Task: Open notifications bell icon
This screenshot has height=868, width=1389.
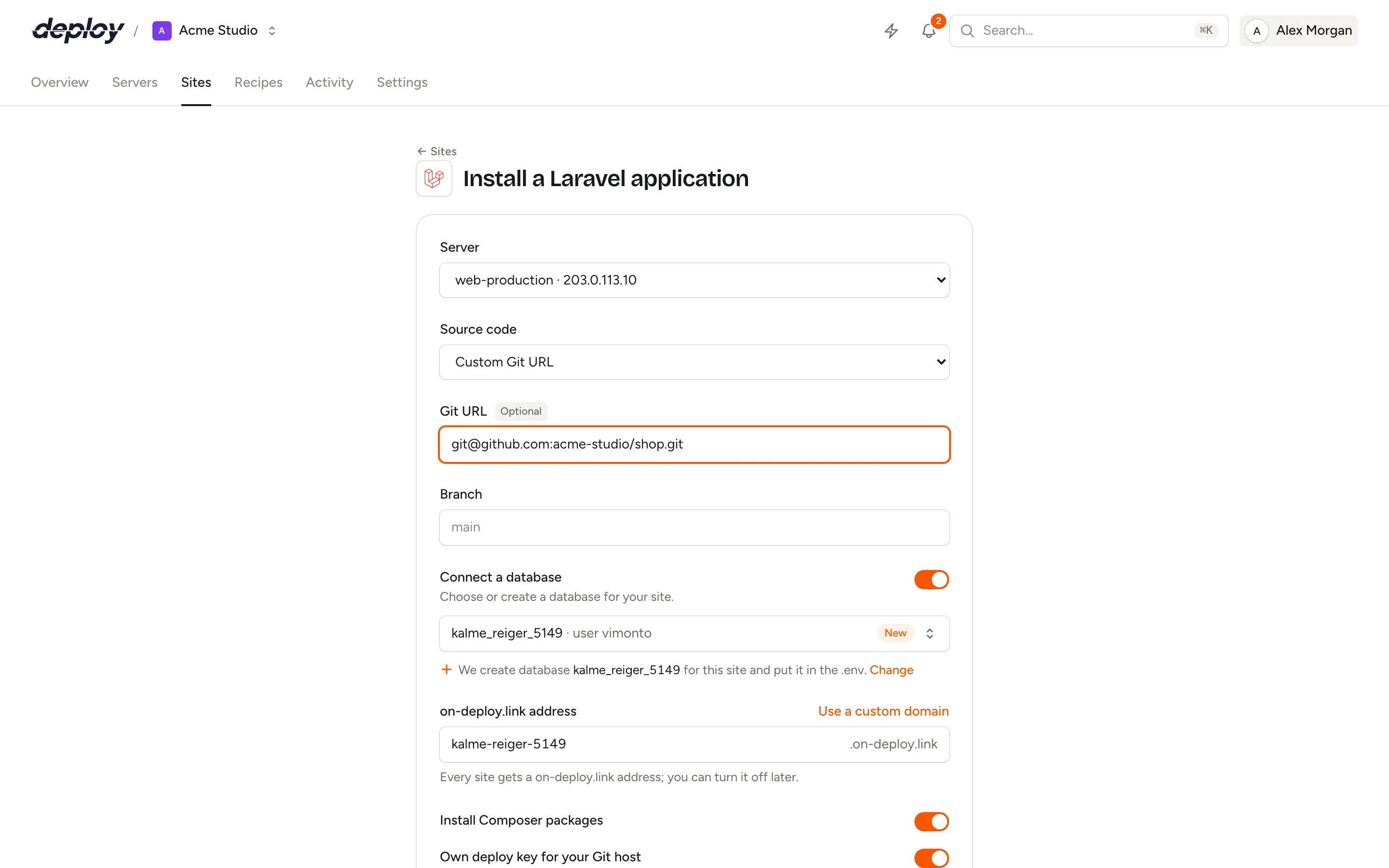Action: click(x=929, y=30)
